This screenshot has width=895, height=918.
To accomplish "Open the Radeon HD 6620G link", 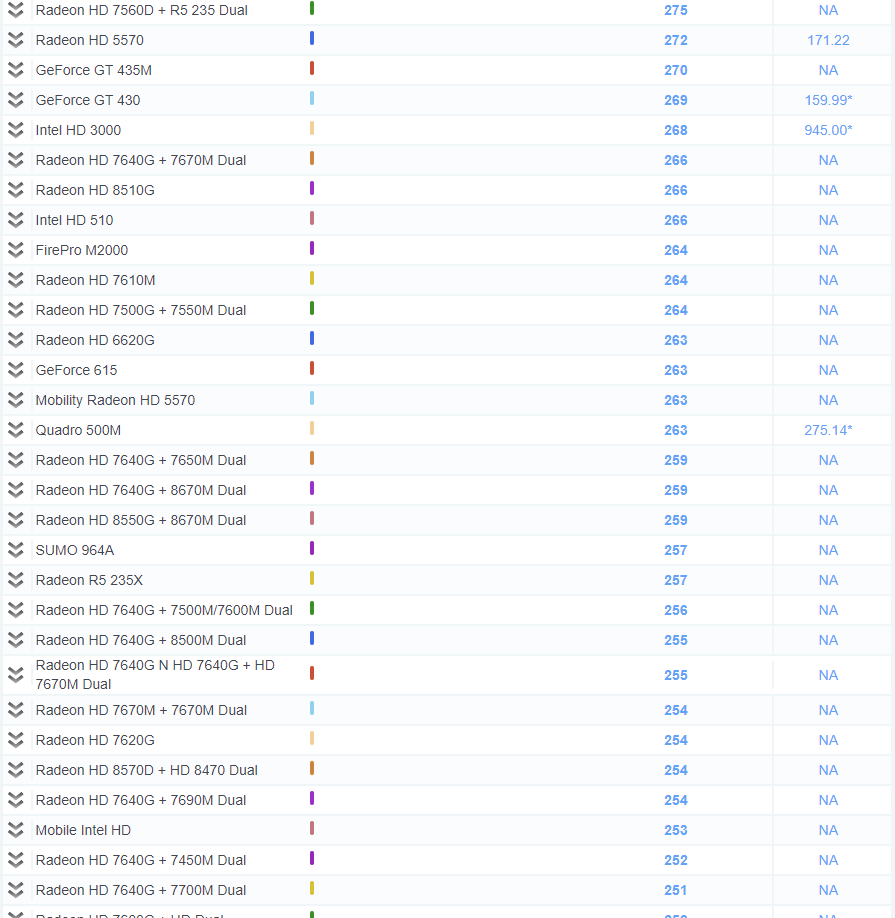I will click(95, 340).
